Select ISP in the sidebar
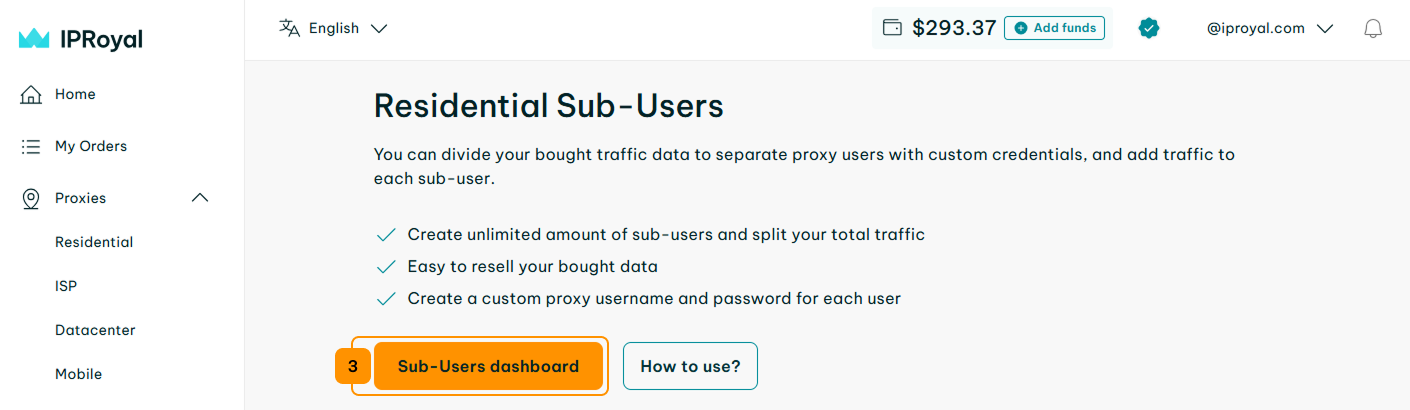Viewport: 1410px width, 410px height. click(66, 286)
